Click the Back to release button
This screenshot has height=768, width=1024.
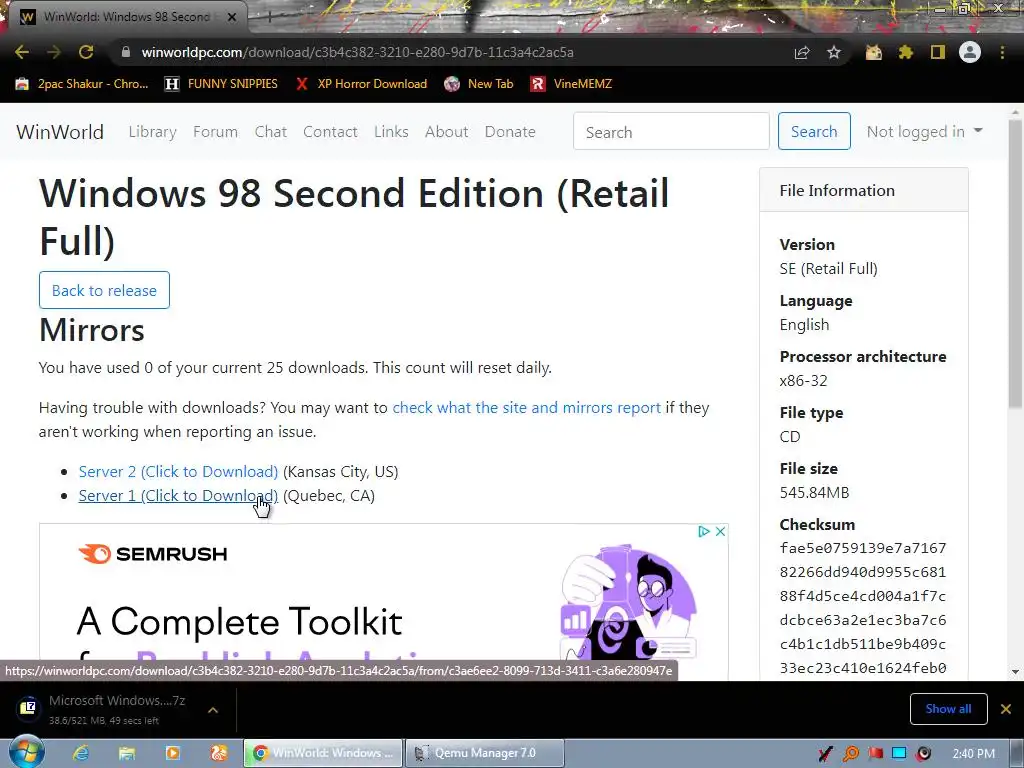pos(104,290)
